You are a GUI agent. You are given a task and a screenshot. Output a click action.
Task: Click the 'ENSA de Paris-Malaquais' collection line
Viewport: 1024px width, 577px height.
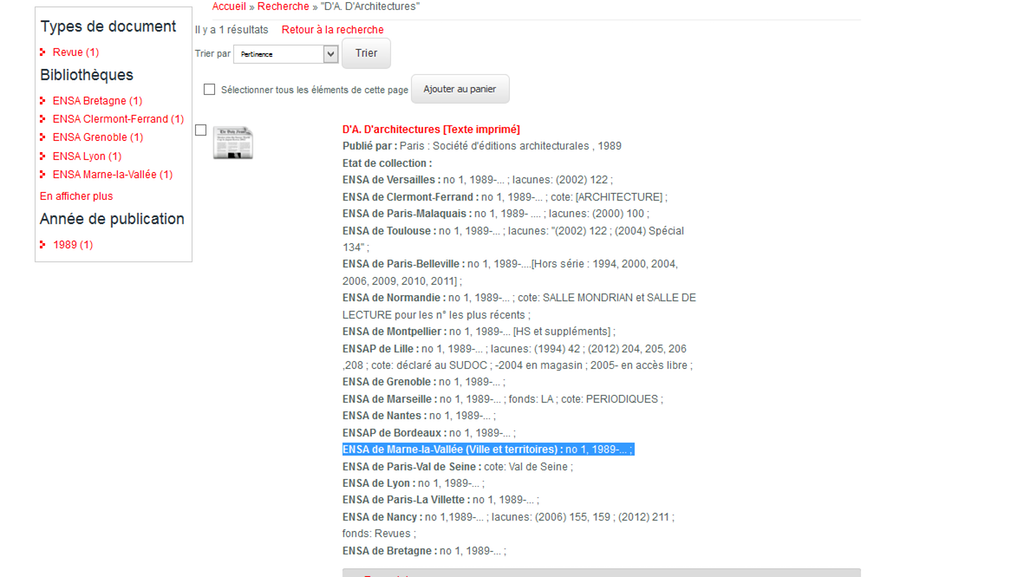496,213
